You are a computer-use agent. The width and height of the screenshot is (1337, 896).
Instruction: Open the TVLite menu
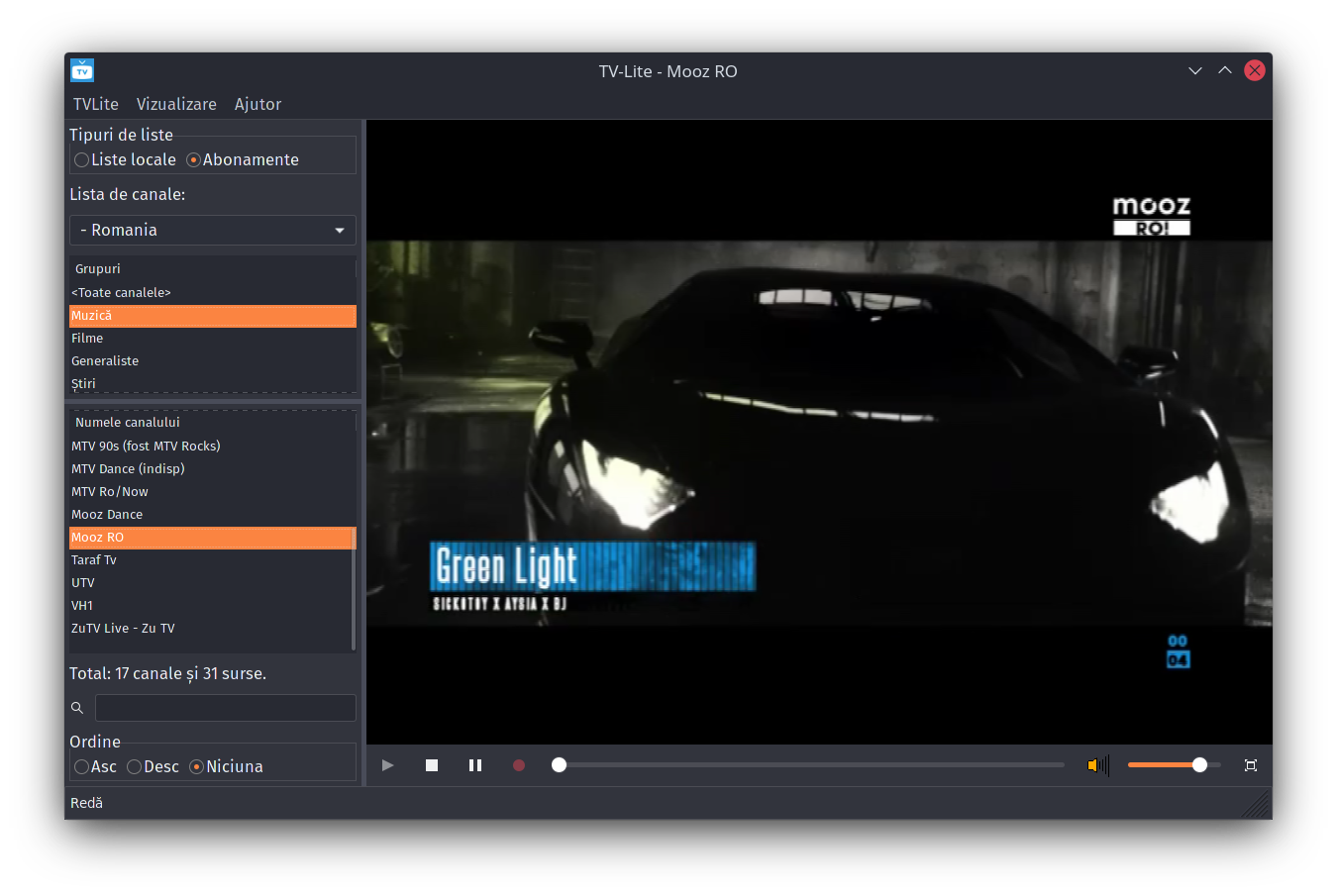point(96,104)
